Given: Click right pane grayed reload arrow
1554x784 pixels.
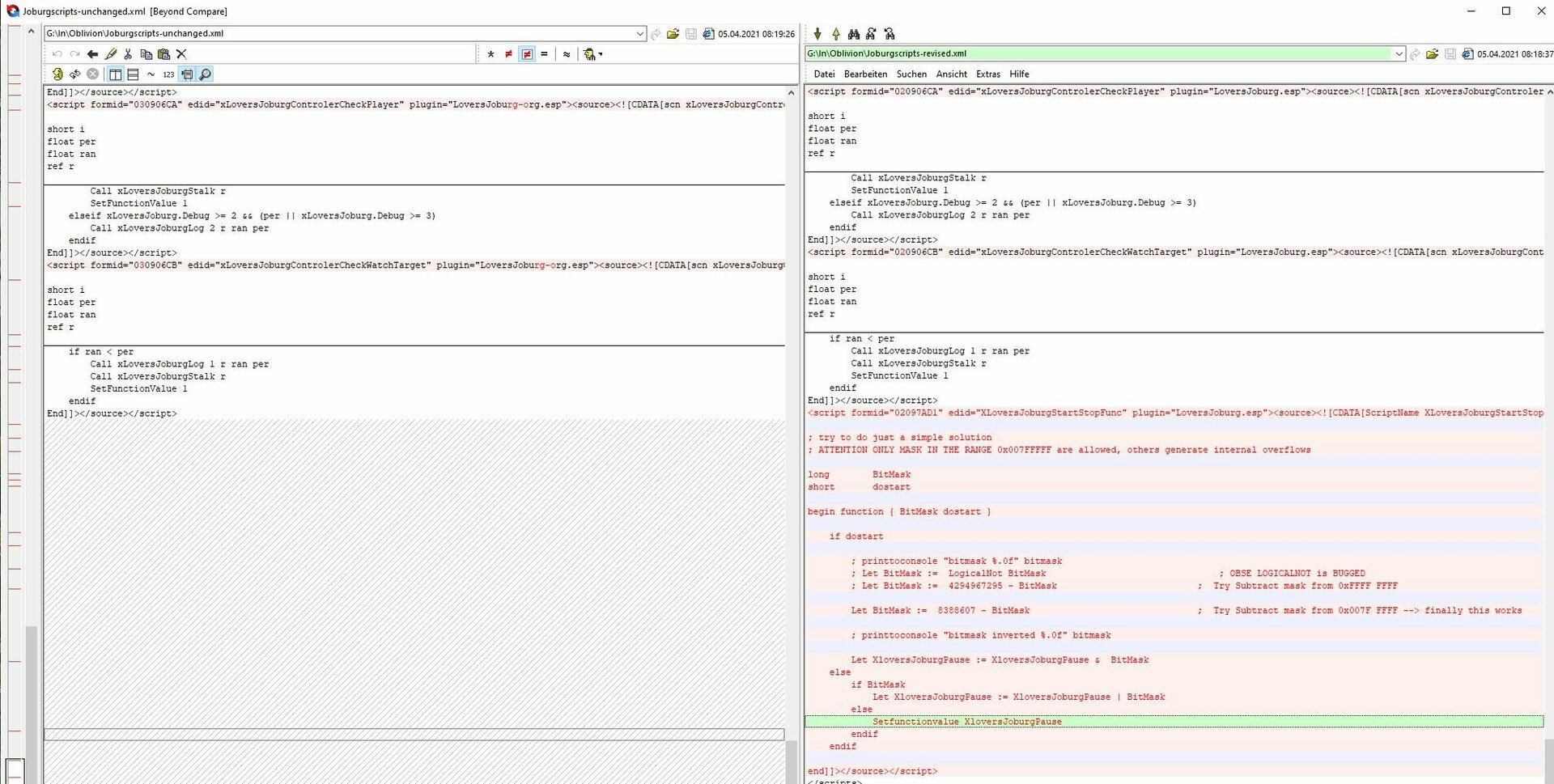Looking at the screenshot, I should tap(1415, 54).
